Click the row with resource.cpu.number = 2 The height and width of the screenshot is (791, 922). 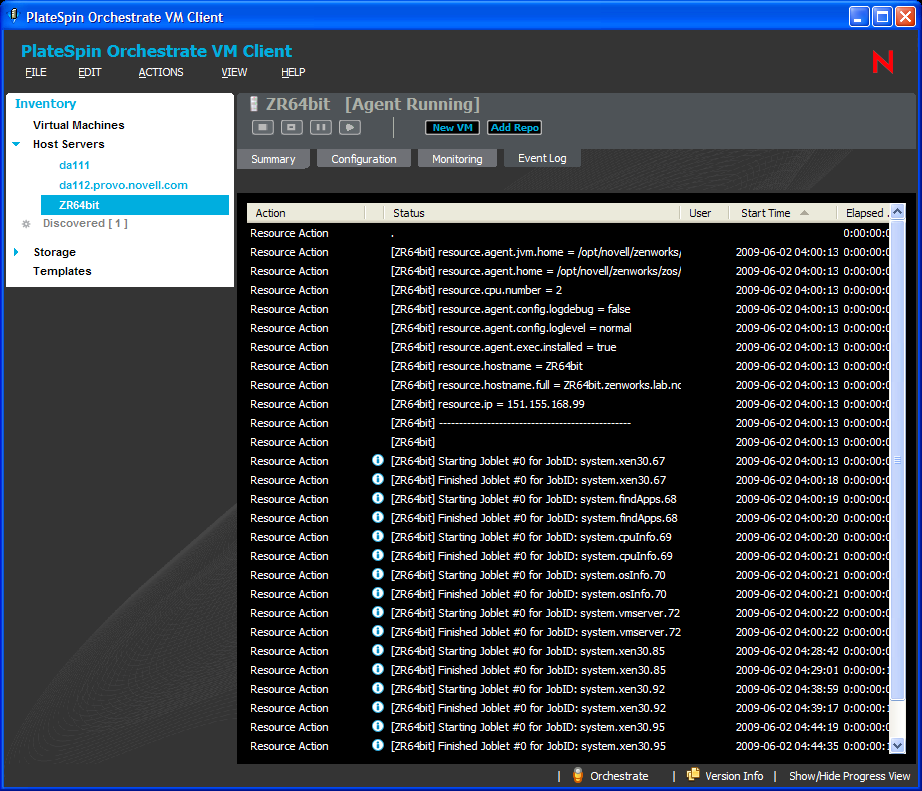[568, 290]
